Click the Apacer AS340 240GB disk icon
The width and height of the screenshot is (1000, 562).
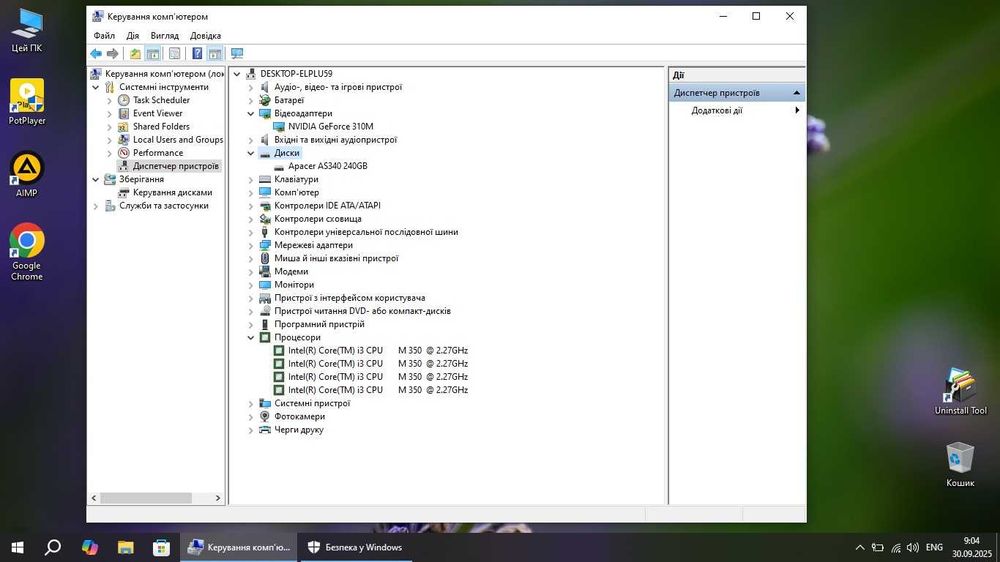(x=279, y=166)
